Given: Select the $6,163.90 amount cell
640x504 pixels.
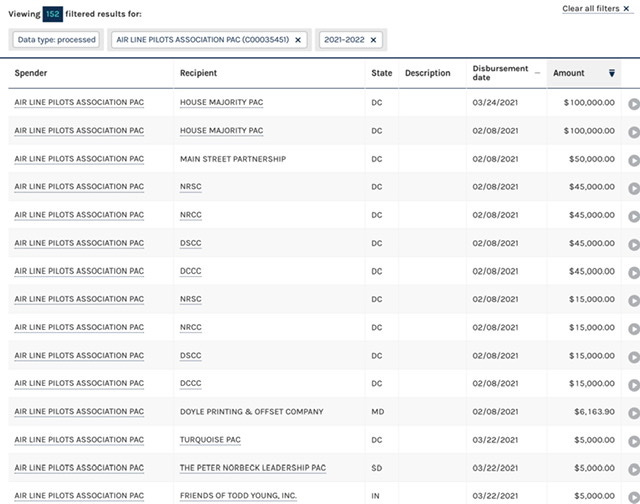Looking at the screenshot, I should coord(594,411).
